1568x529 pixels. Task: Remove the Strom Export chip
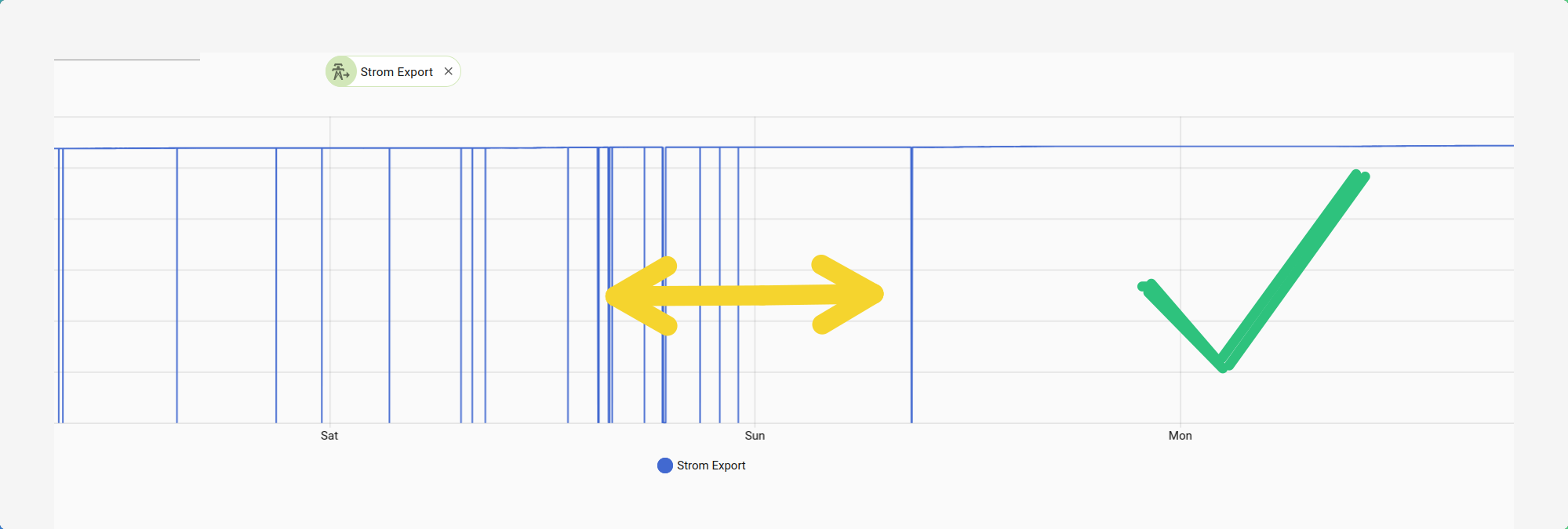[449, 71]
